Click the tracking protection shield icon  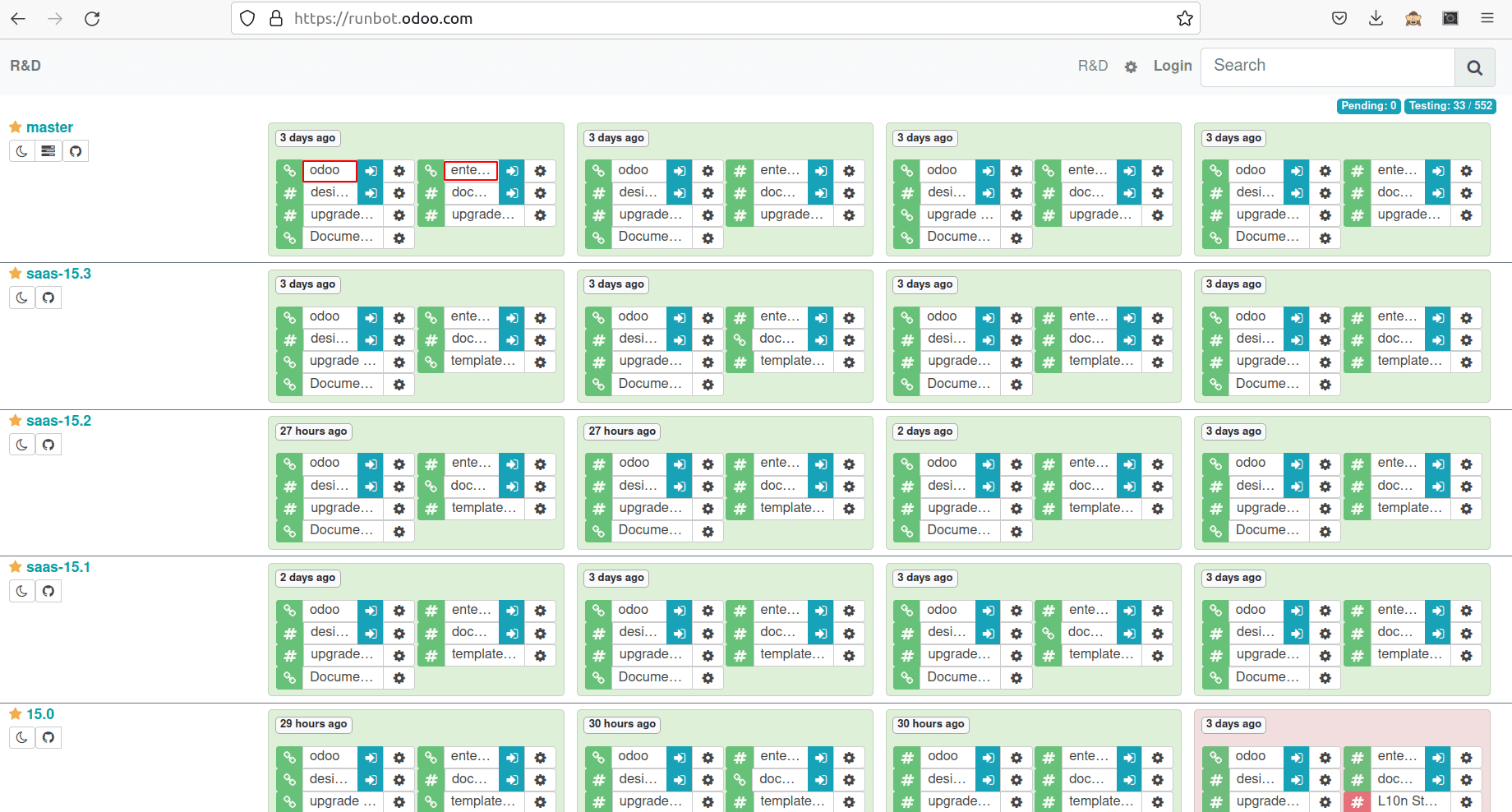click(247, 18)
